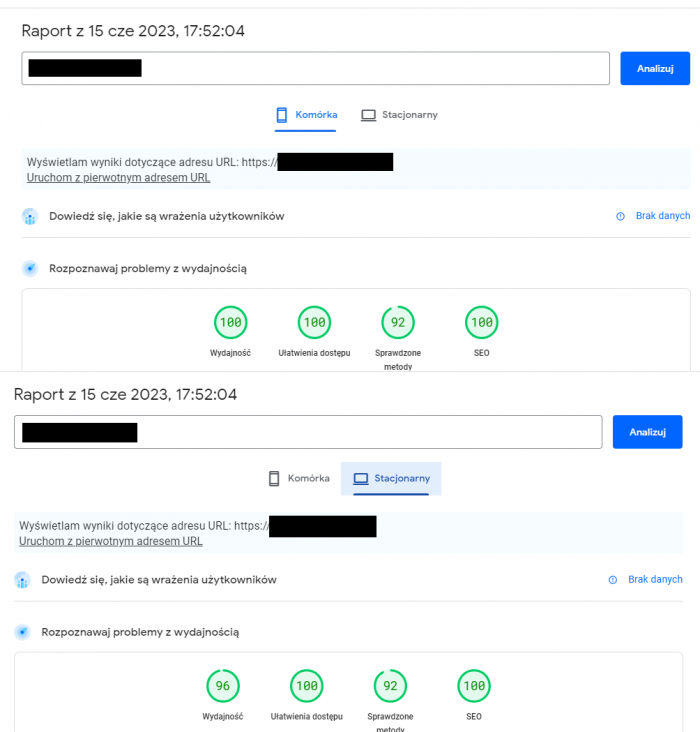Click the performance diagnostics icon in mobile report
The width and height of the screenshot is (700, 732).
[30, 269]
